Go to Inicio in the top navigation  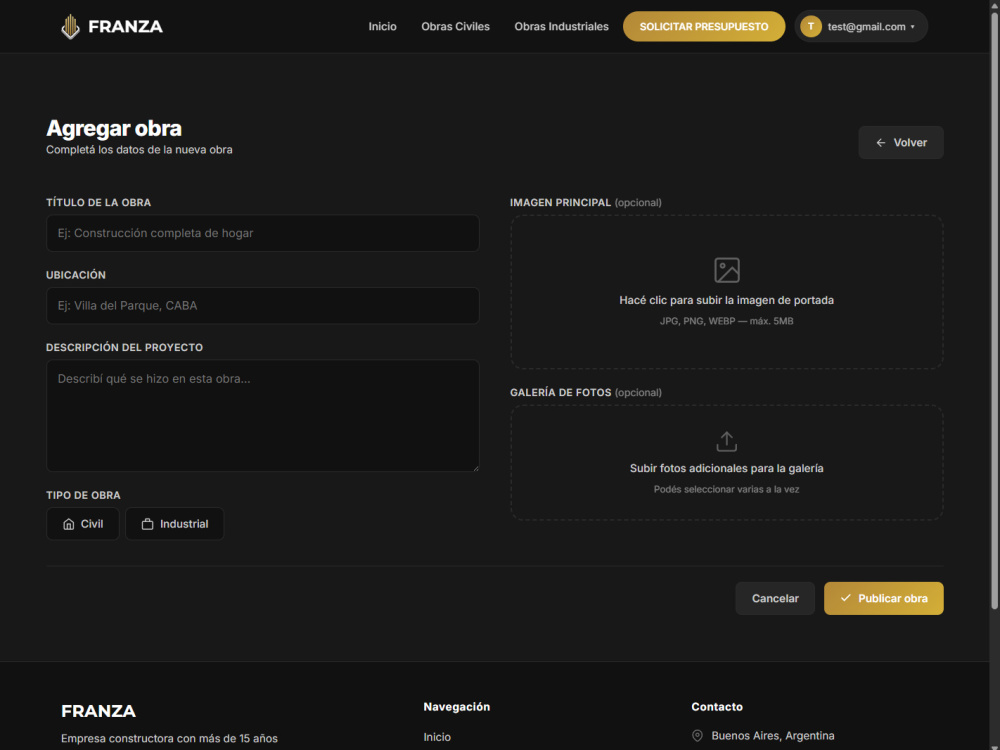coord(383,27)
